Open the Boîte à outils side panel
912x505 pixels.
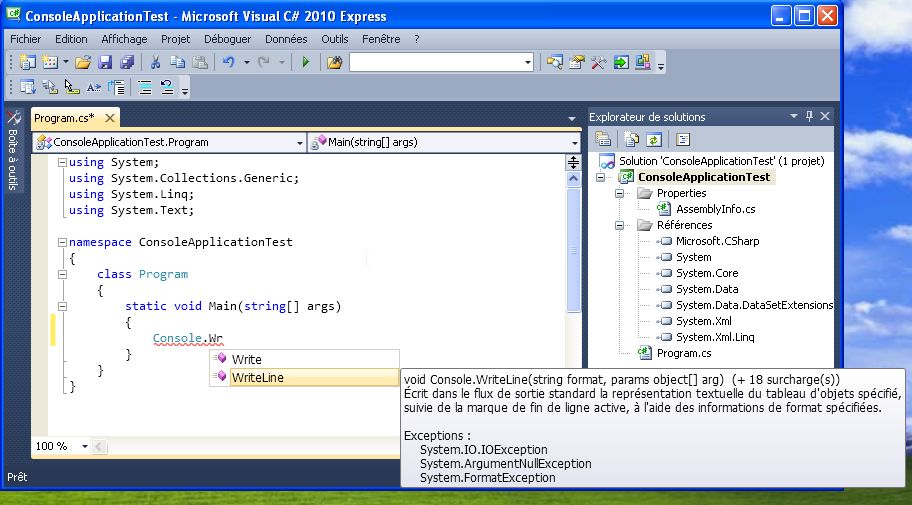click(x=13, y=150)
